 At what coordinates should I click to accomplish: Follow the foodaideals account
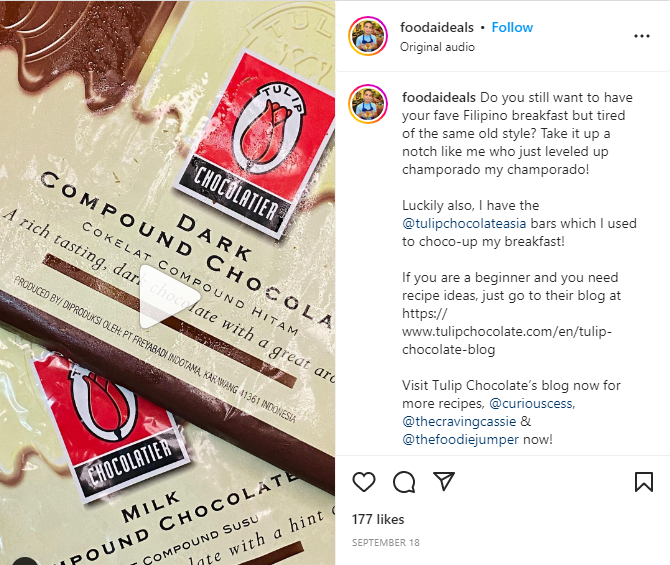click(x=512, y=27)
